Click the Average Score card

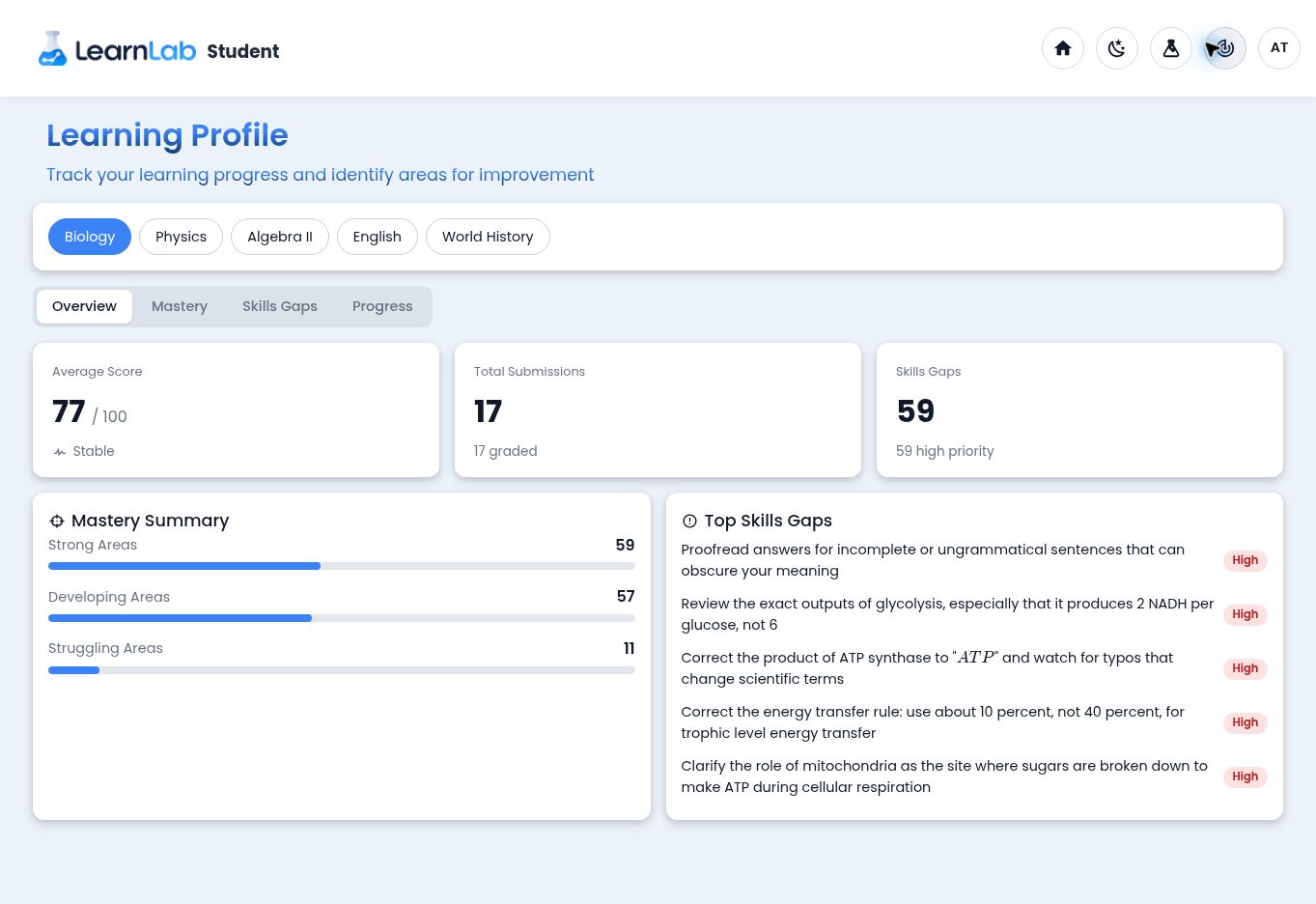[237, 410]
